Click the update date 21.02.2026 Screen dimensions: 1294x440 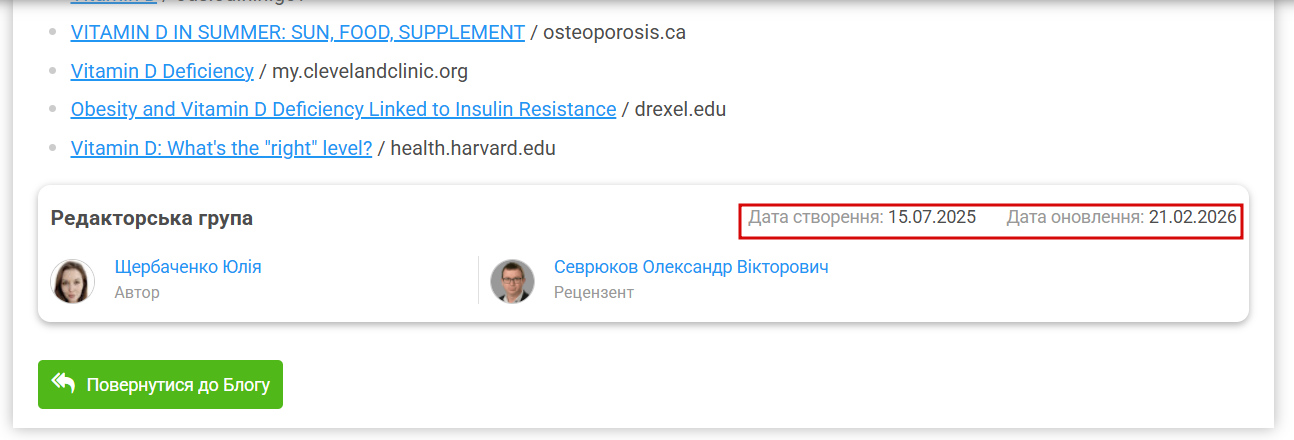[x=1192, y=217]
